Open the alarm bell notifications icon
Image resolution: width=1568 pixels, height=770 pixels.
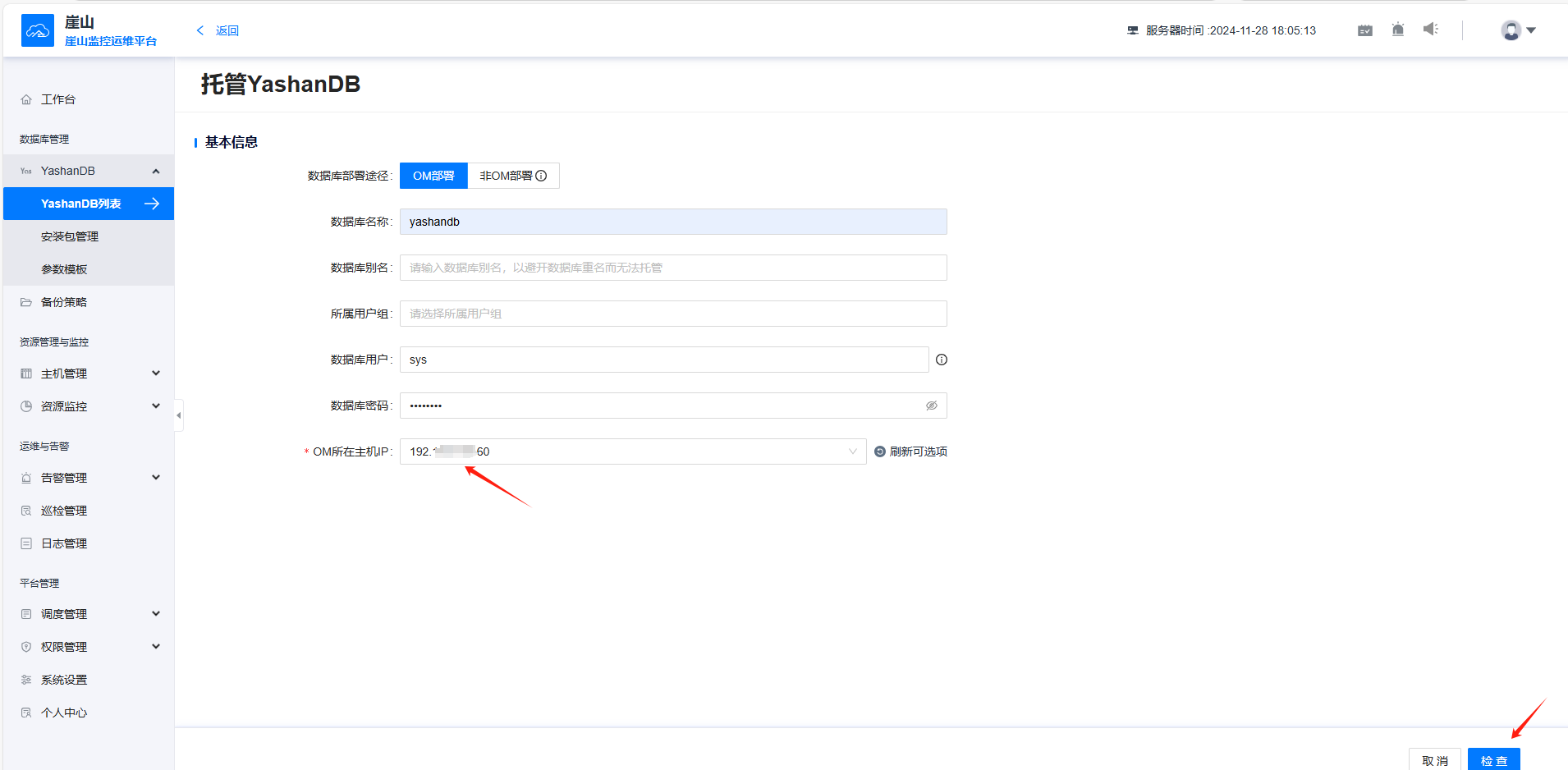click(1398, 30)
